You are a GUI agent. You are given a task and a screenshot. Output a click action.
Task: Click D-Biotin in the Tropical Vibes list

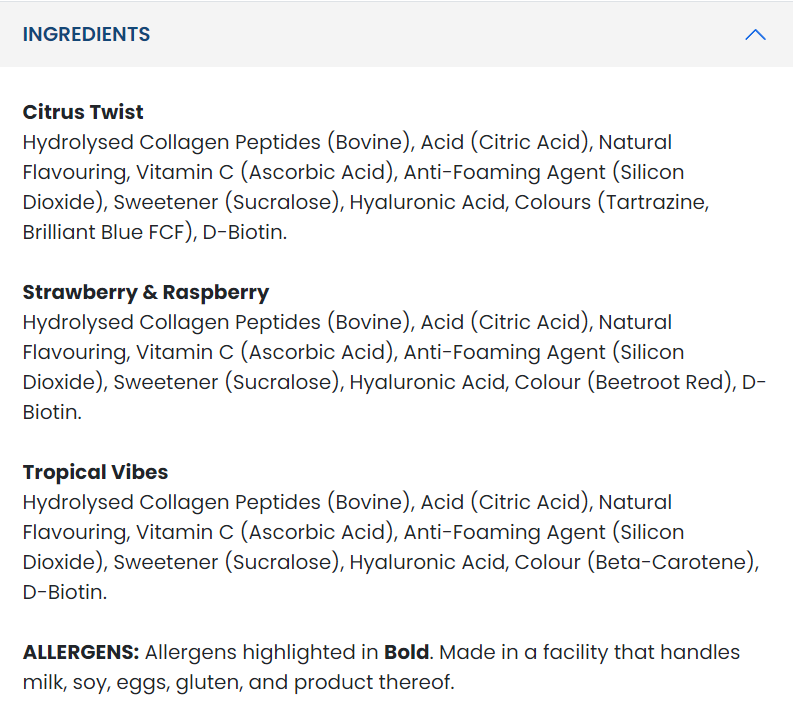pos(62,592)
